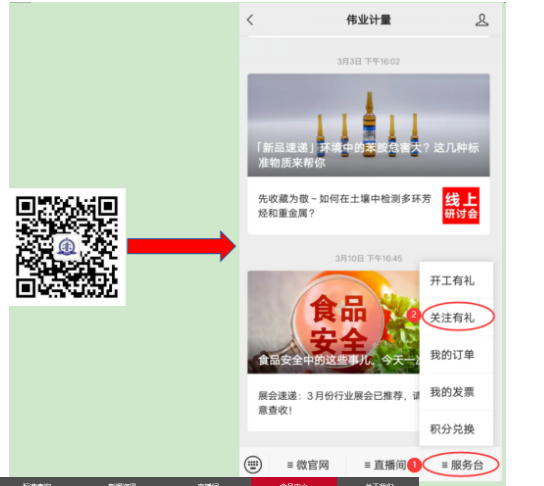Click the red arrow graphic
Viewport: 544px width, 486px height.
click(181, 246)
